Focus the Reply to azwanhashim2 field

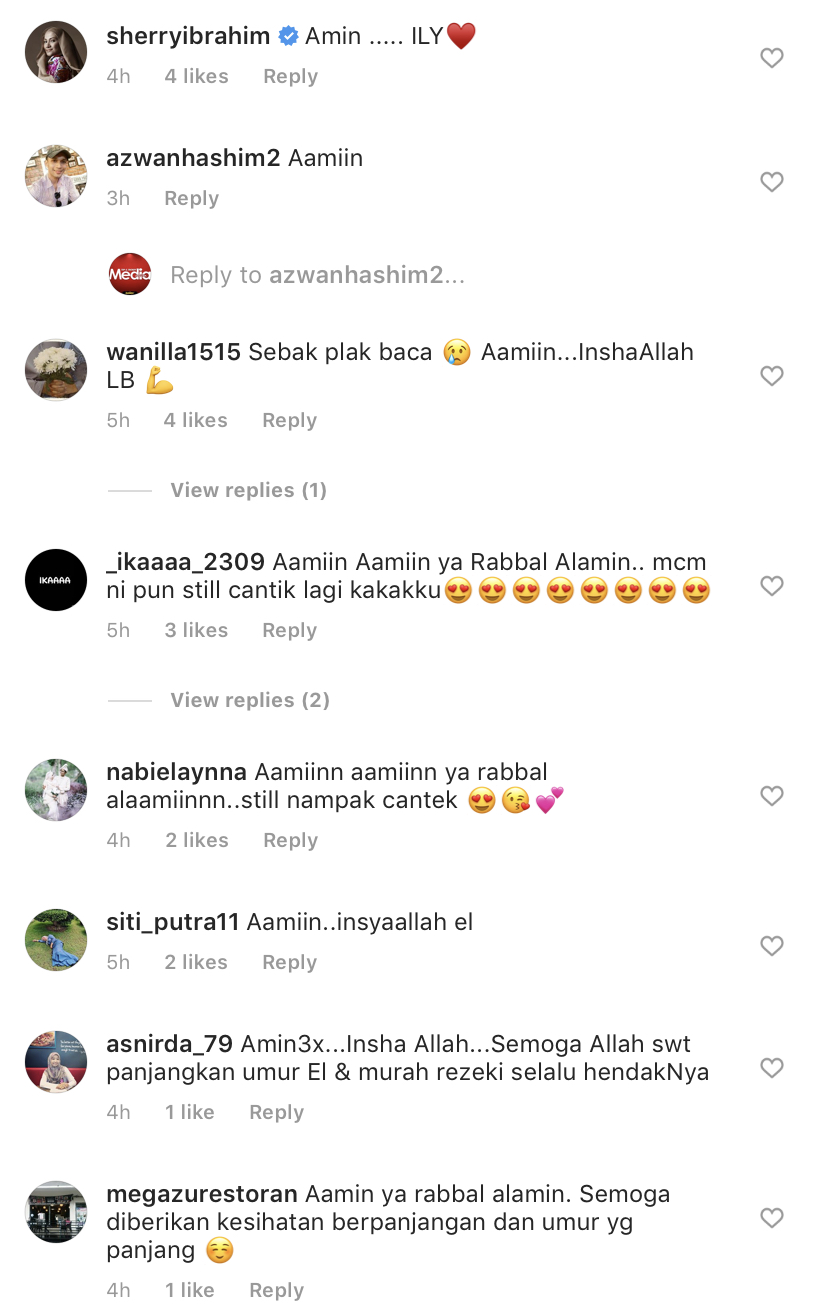[318, 275]
